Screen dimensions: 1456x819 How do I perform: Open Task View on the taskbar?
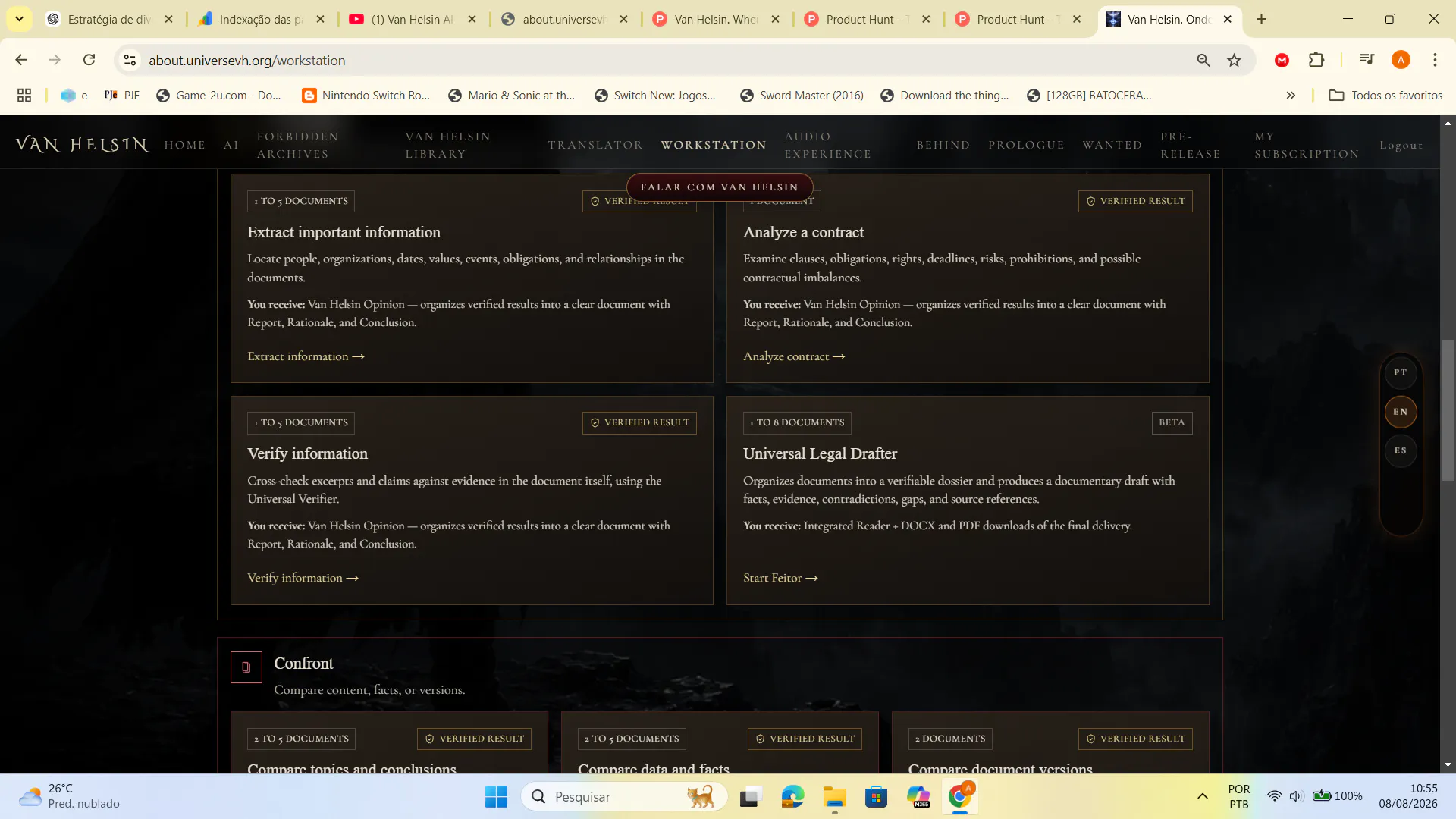click(x=750, y=796)
